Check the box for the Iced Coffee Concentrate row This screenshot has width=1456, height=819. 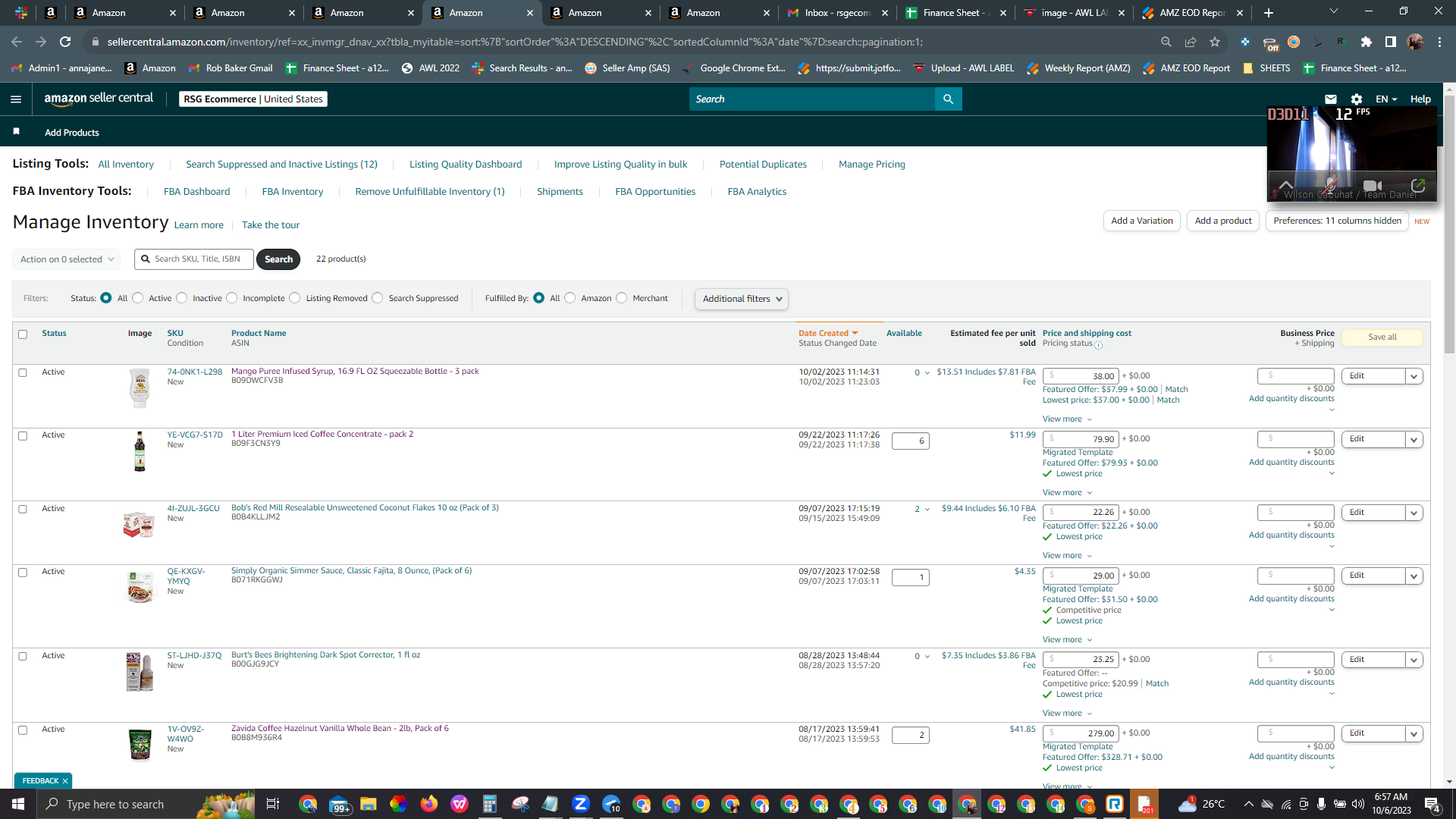(x=23, y=436)
